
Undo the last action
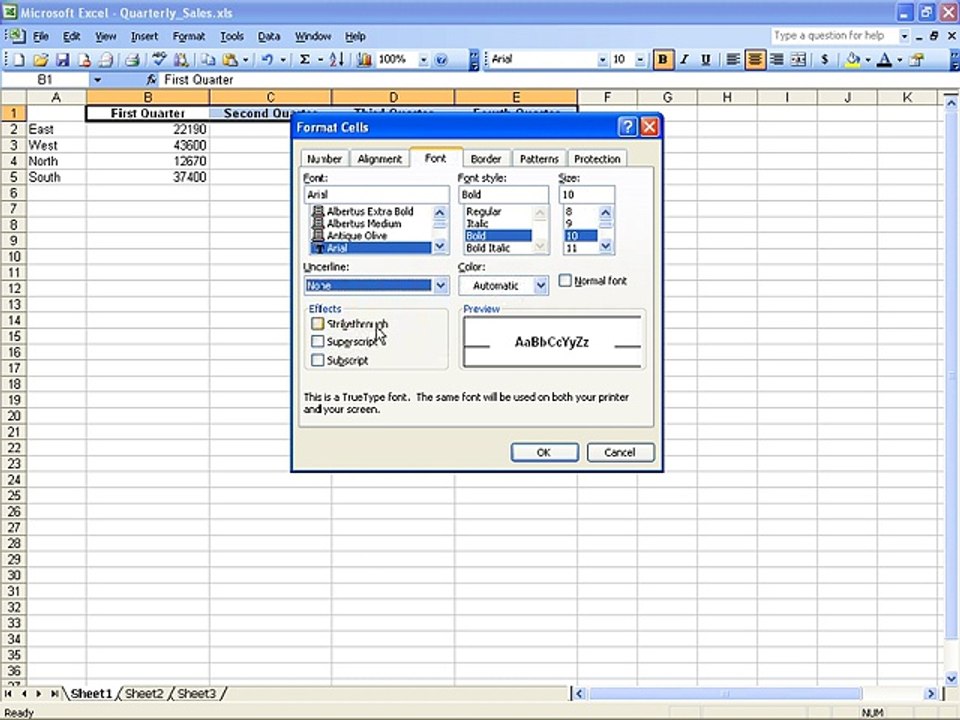pos(267,59)
